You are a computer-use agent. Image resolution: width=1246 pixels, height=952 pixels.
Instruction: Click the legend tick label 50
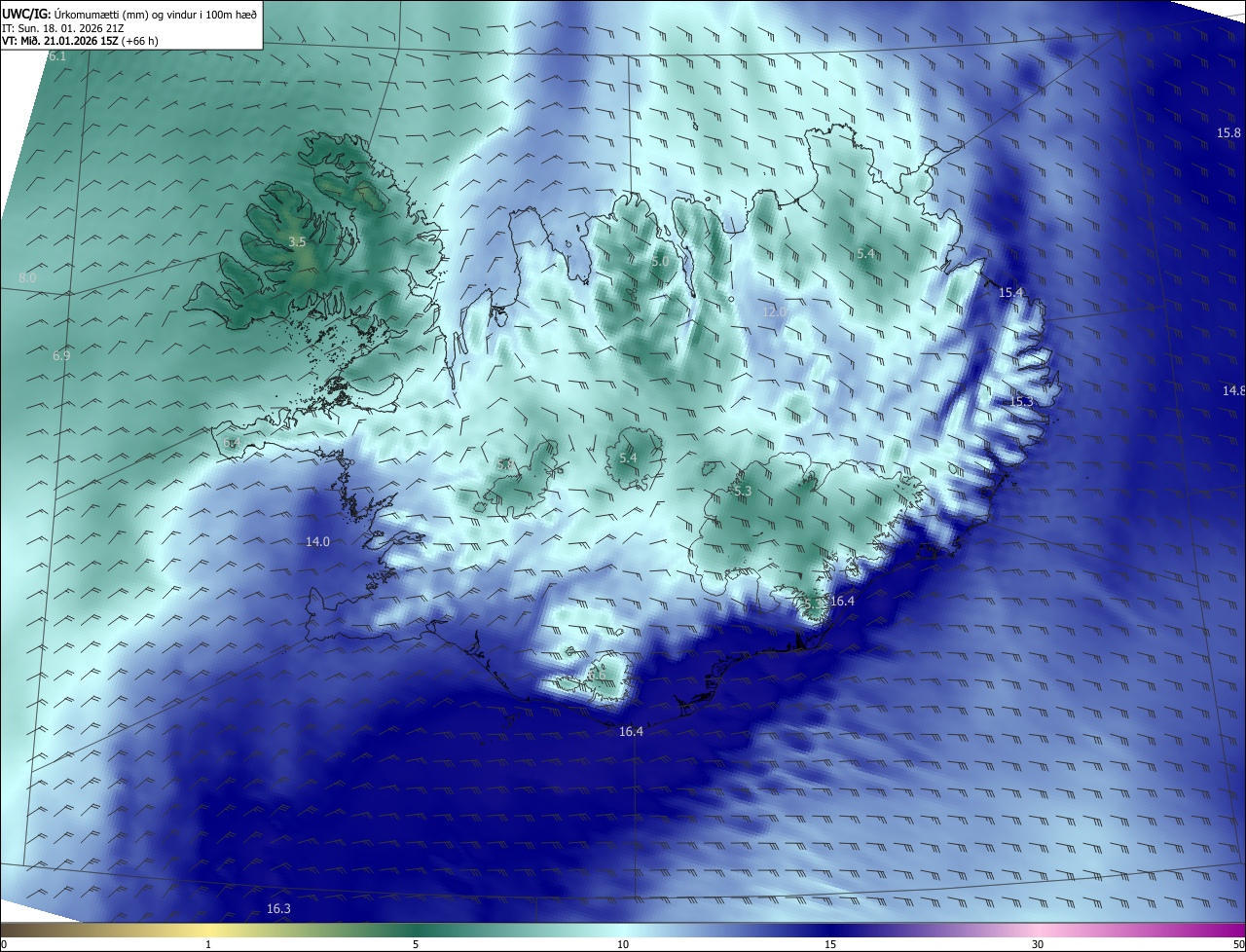1238,945
